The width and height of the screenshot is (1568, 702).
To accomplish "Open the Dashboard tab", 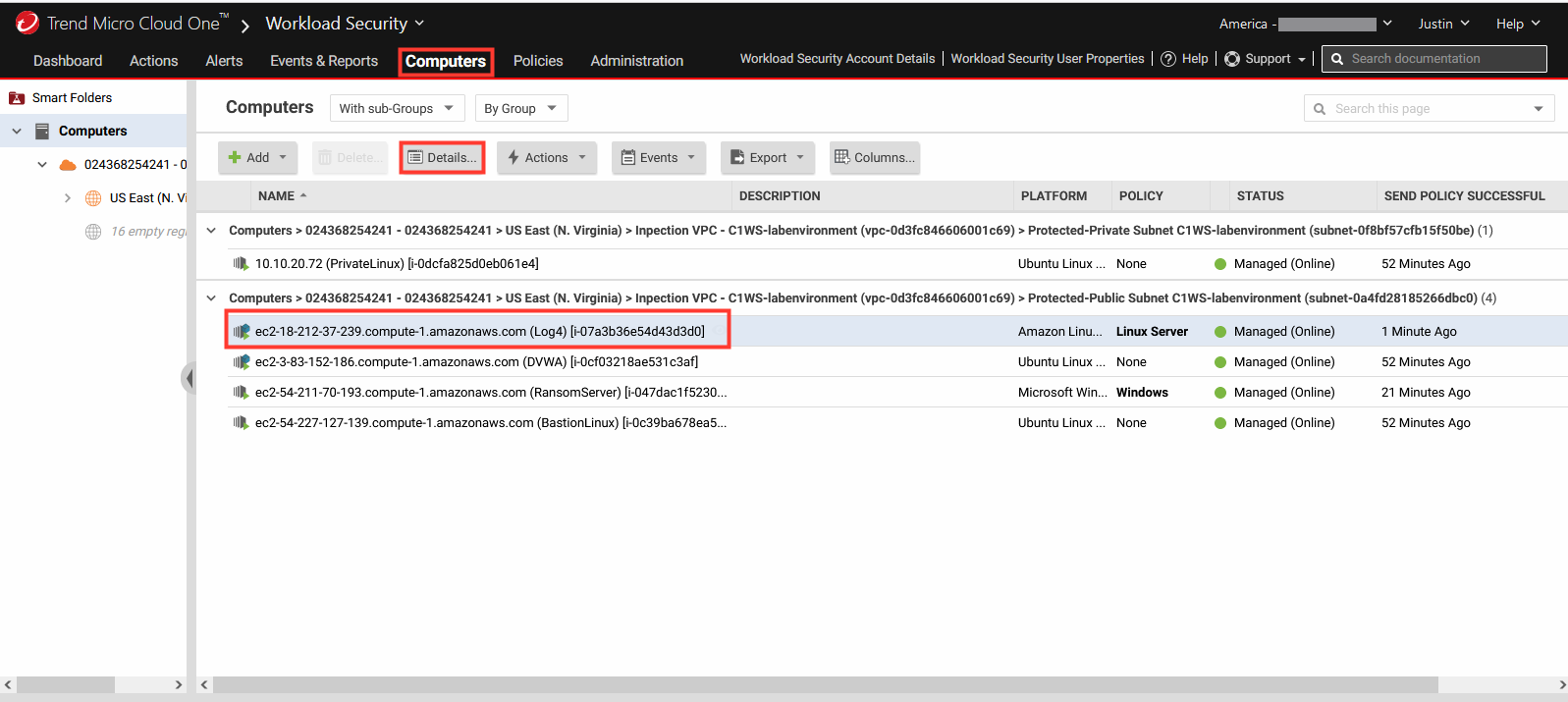I will [x=68, y=61].
